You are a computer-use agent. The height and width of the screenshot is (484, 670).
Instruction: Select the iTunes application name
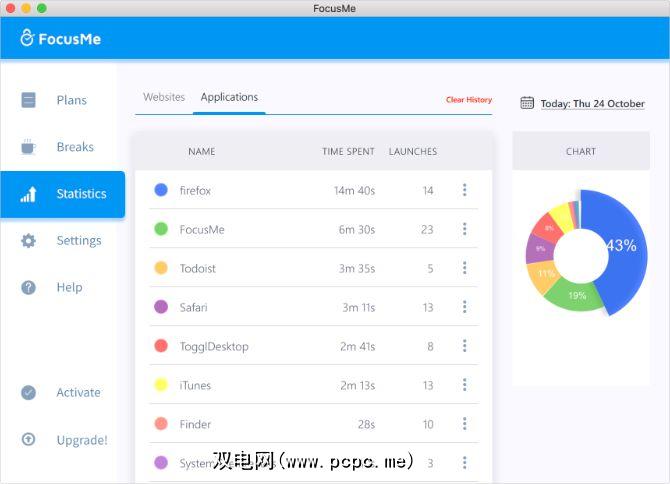coord(195,385)
